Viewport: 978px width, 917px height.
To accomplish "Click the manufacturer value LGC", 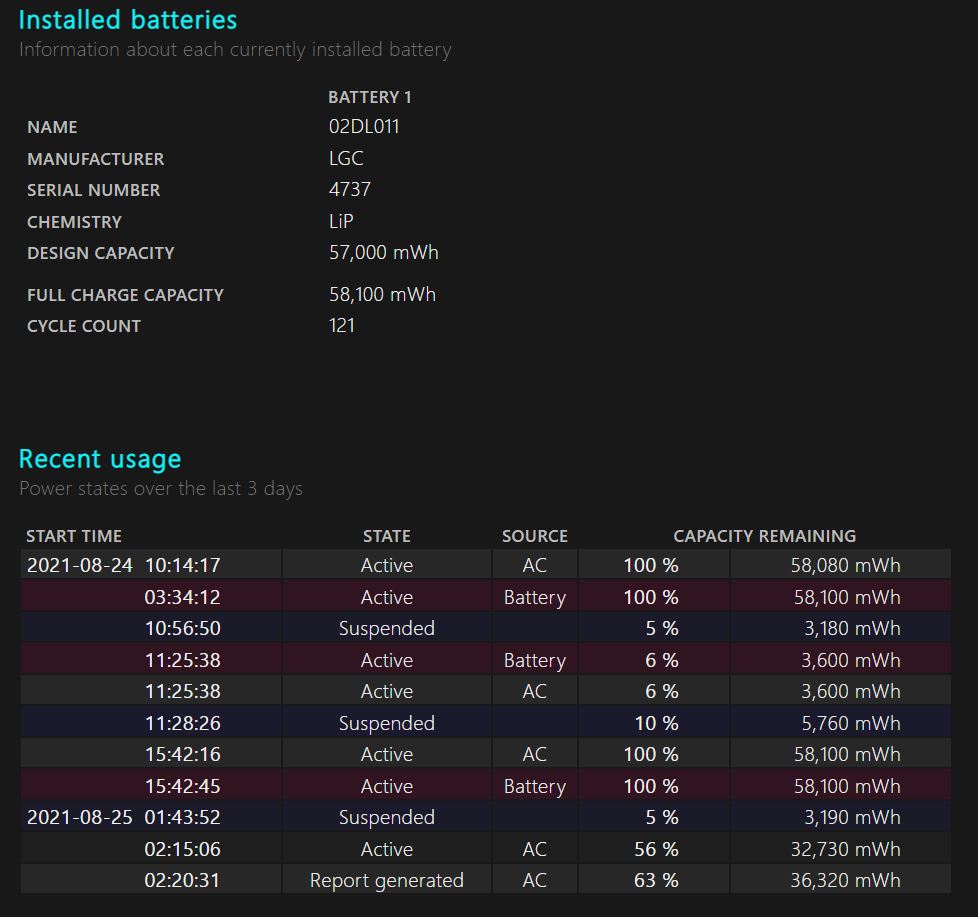I will (346, 158).
